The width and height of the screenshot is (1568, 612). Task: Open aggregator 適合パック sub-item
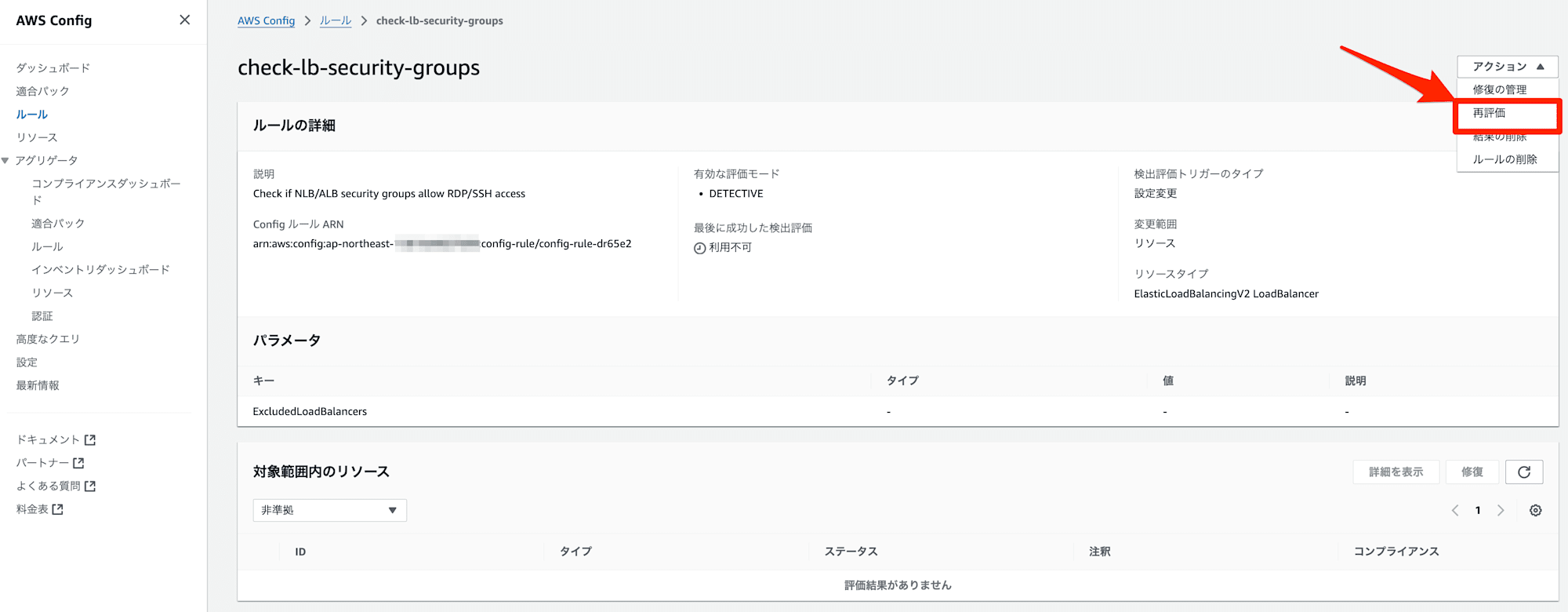tap(58, 224)
